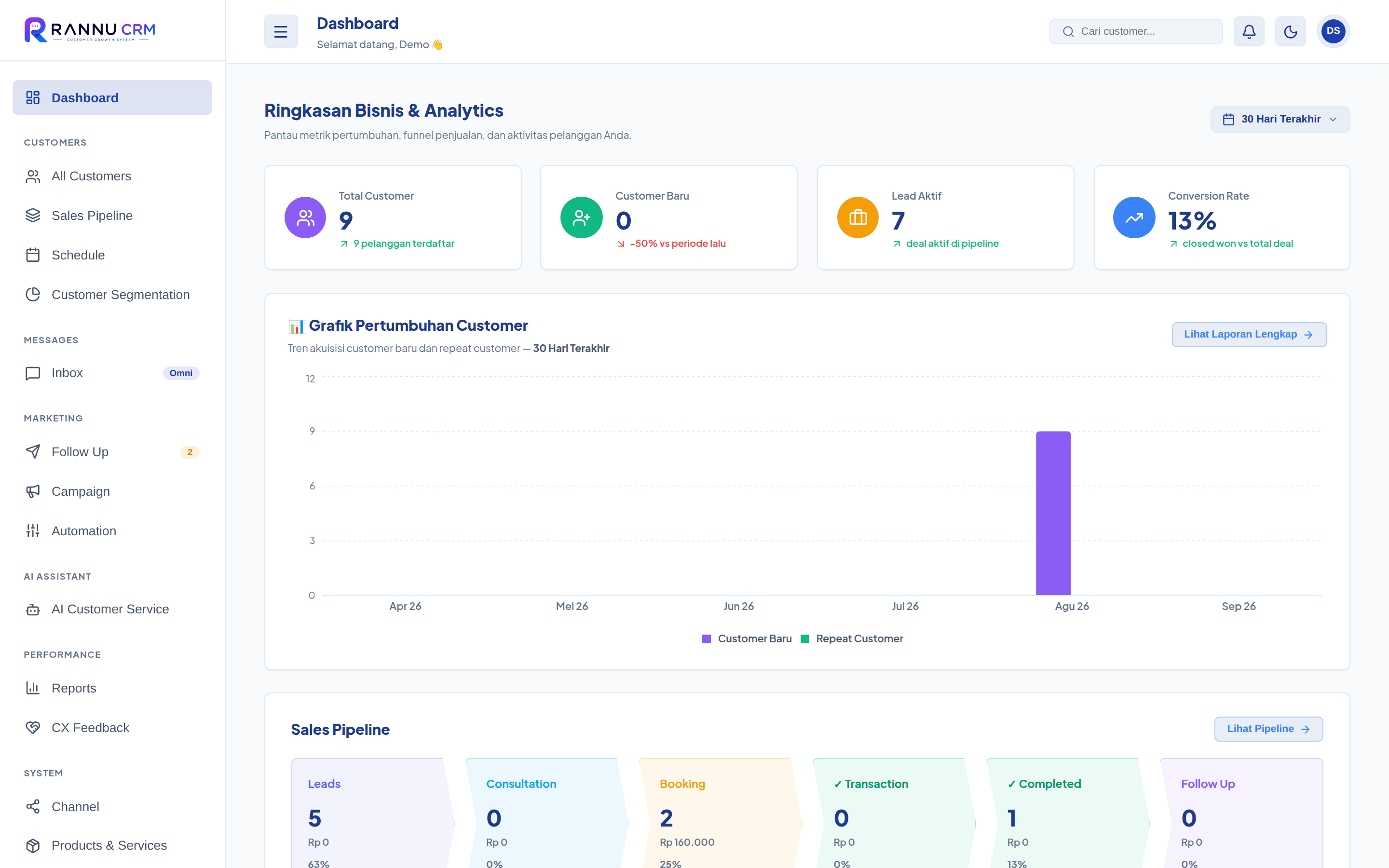Click the Total Customer purple users icon

(305, 217)
